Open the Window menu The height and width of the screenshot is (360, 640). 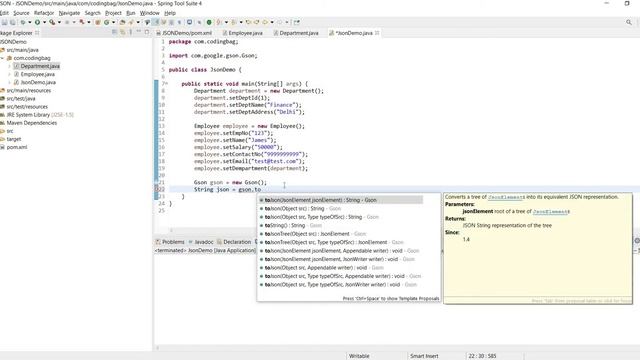tap(149, 13)
